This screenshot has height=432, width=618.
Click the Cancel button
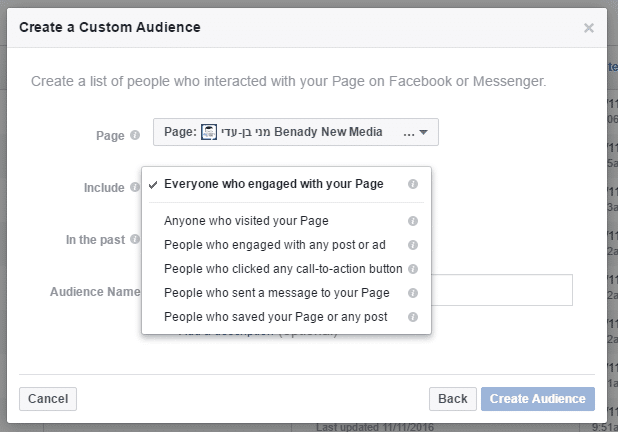48,399
